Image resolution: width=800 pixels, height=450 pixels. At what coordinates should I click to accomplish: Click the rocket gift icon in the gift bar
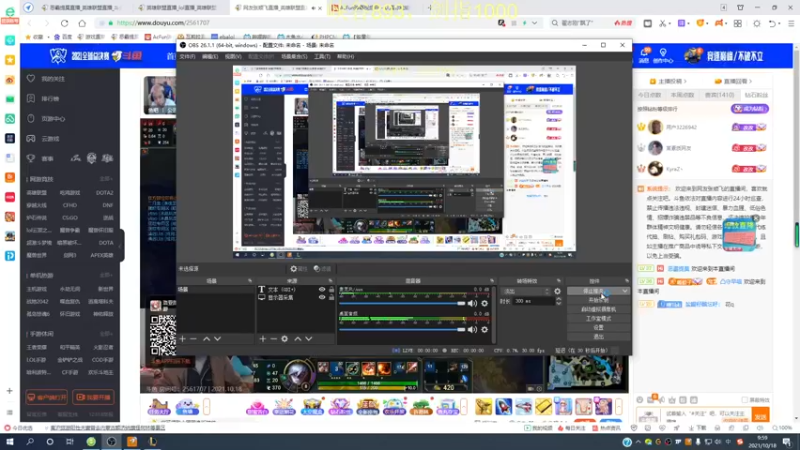pos(504,407)
